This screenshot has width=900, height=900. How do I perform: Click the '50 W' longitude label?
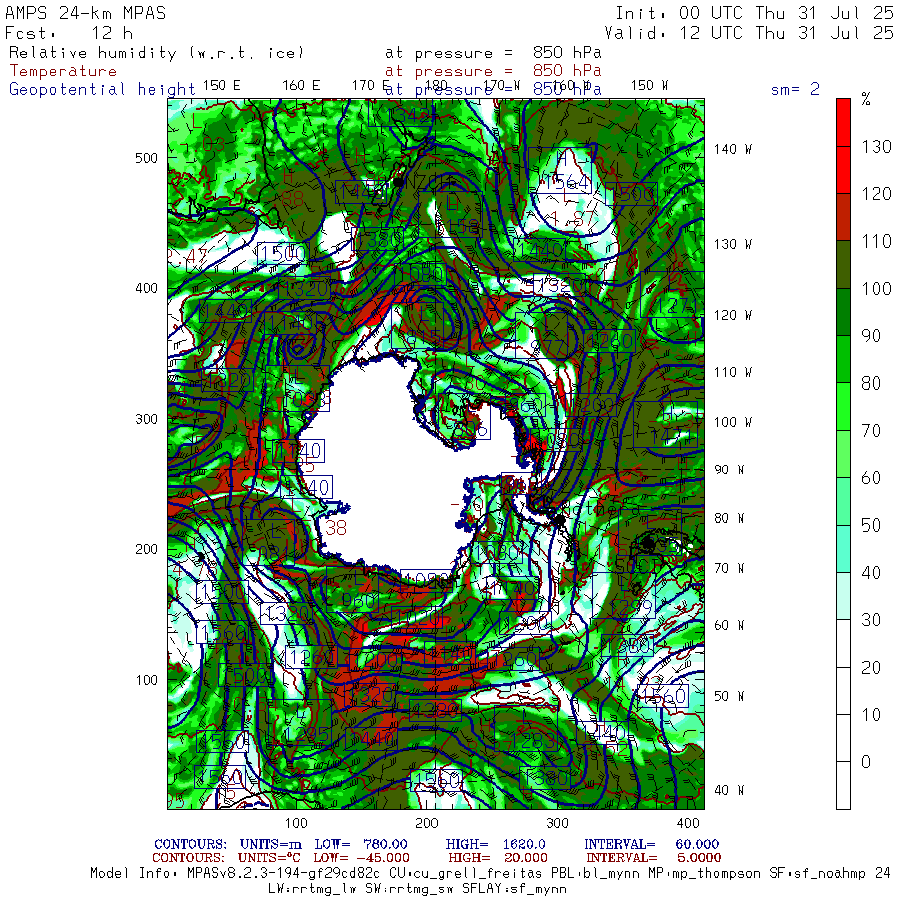coord(729,696)
